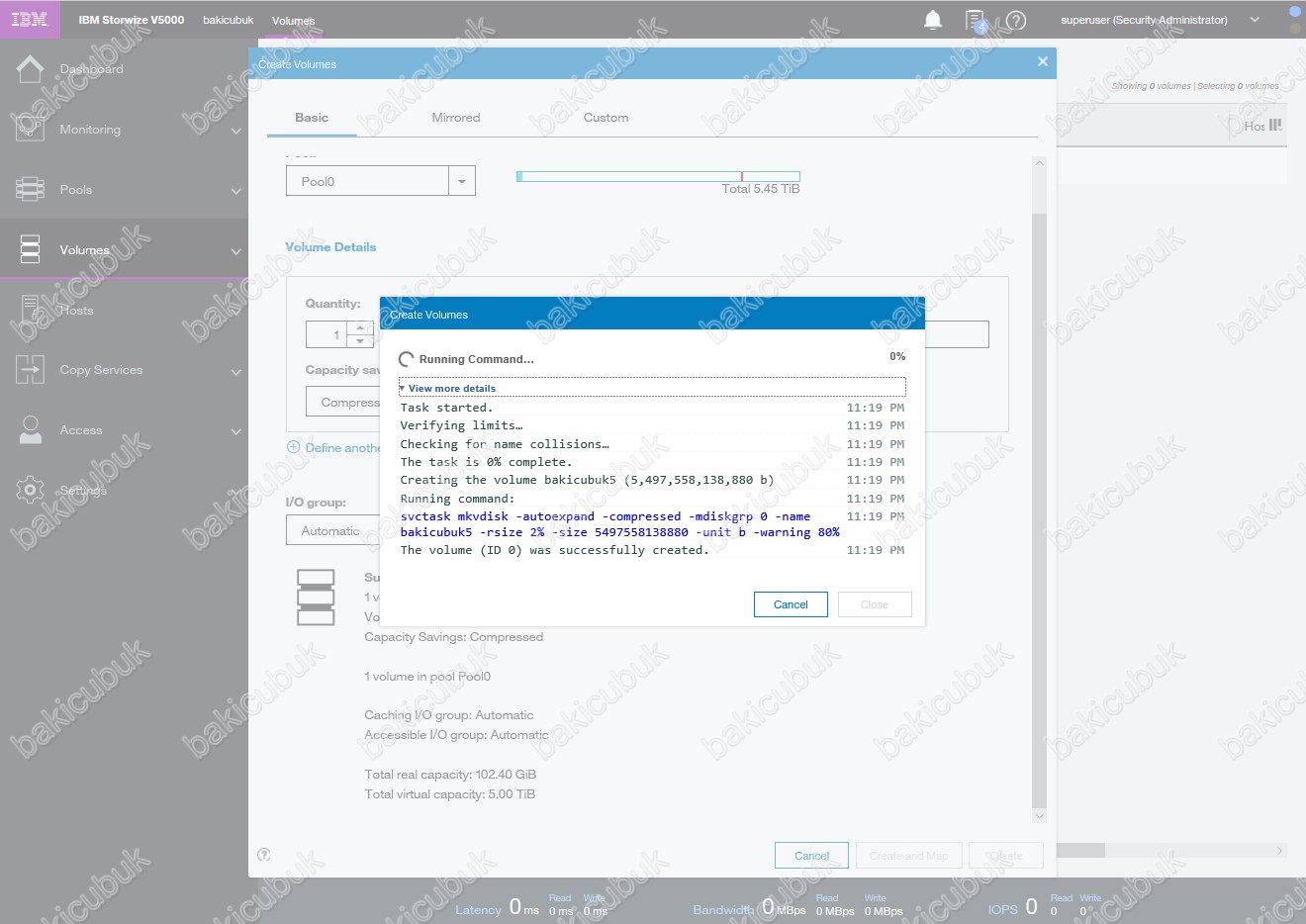Screen dimensions: 1306x924
Task: Click 'The volume (ID 0) was successfully created.'
Action: coord(555,550)
